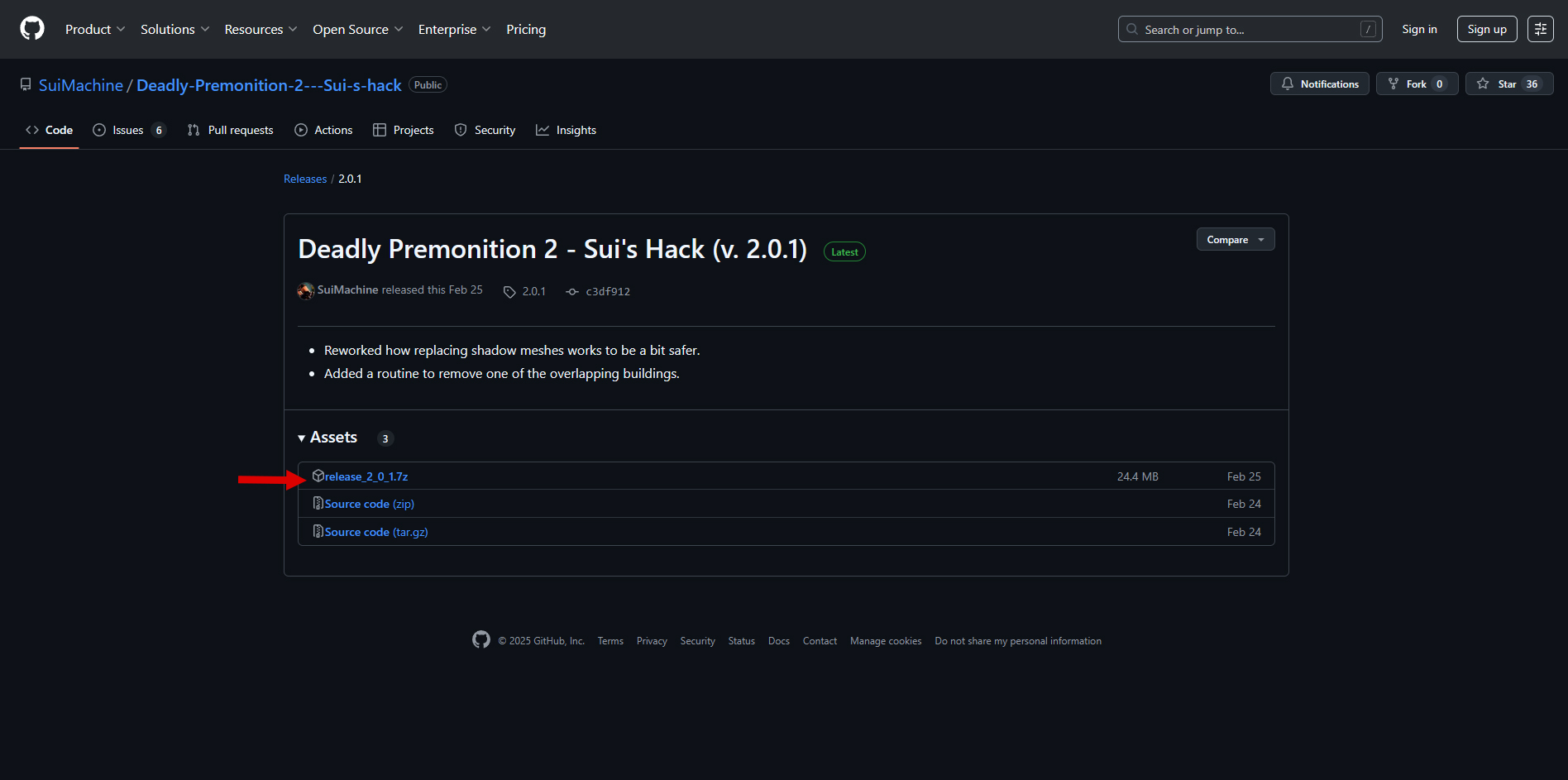Screen dimensions: 1568x780
Task: Click the Notifications bell button
Action: pyautogui.click(x=1319, y=84)
